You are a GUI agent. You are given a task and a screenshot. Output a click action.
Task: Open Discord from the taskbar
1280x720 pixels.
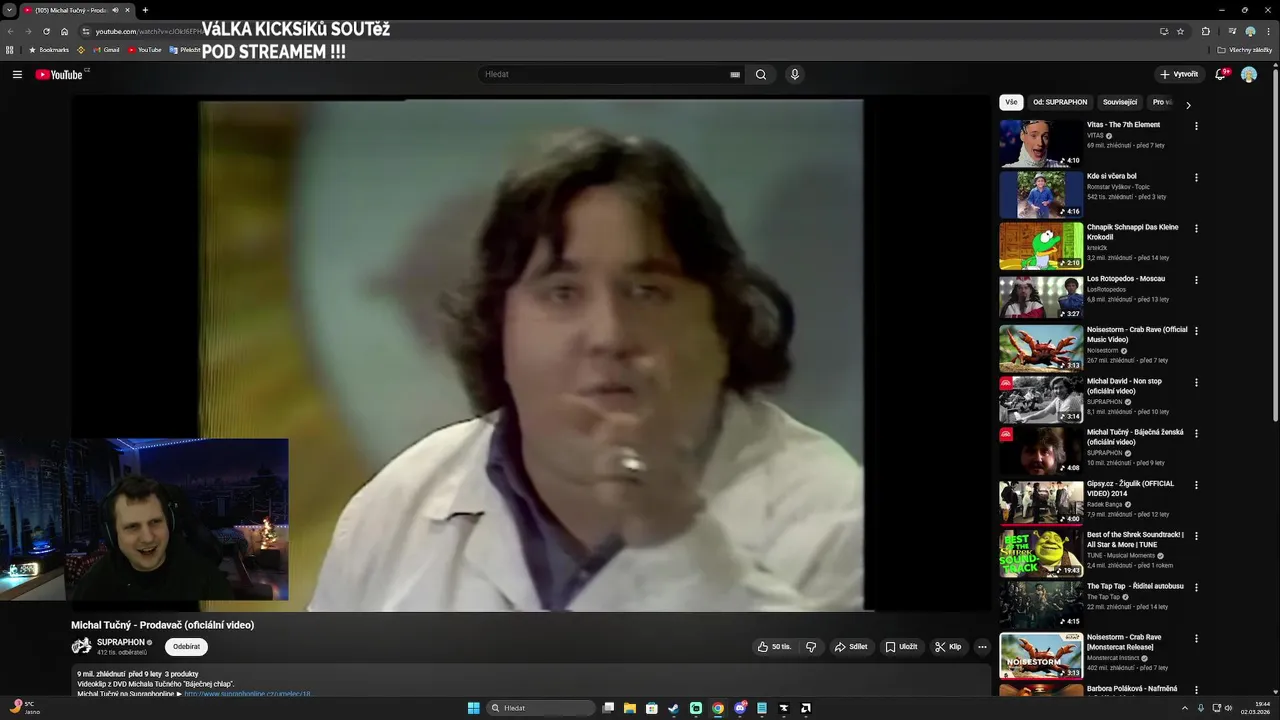coord(740,708)
